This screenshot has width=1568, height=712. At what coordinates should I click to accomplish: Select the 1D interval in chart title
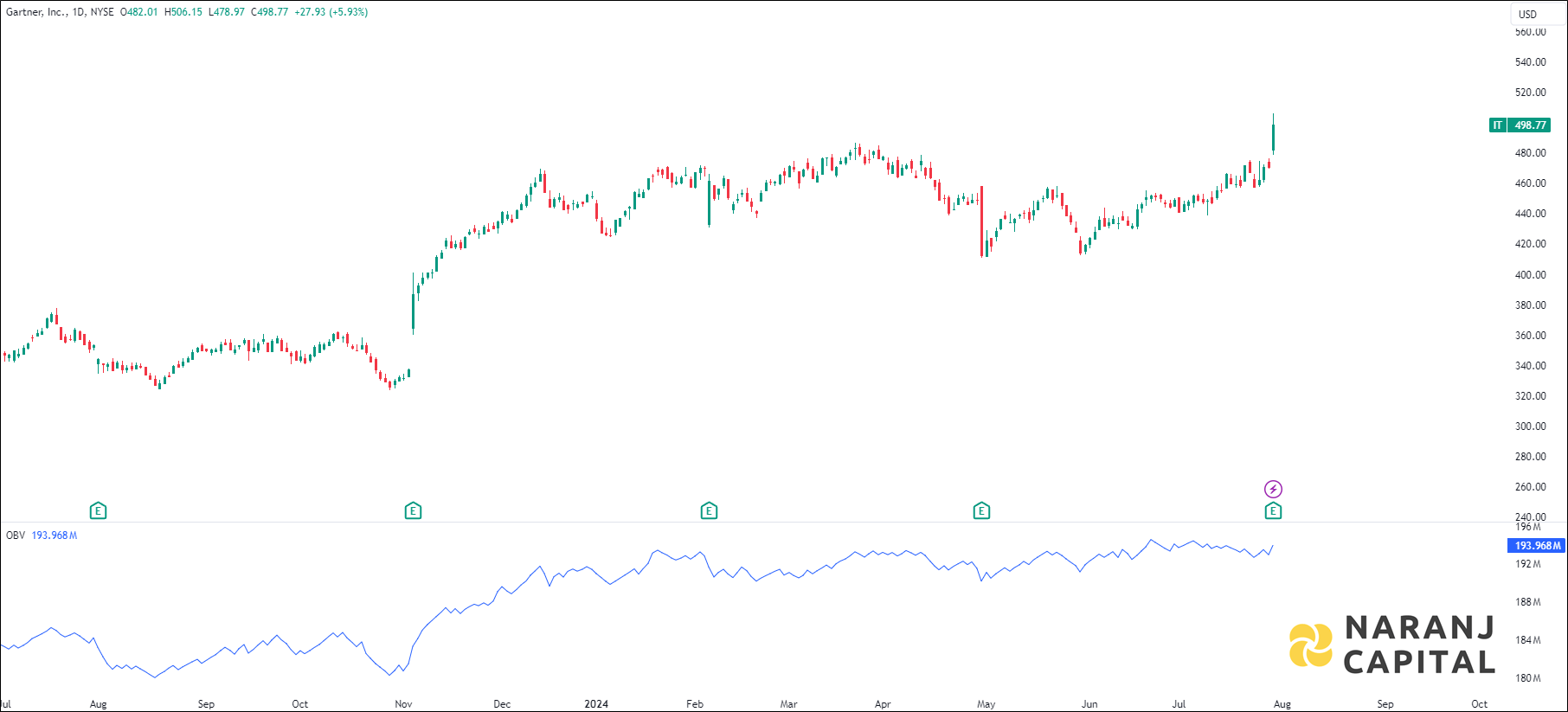tap(79, 12)
